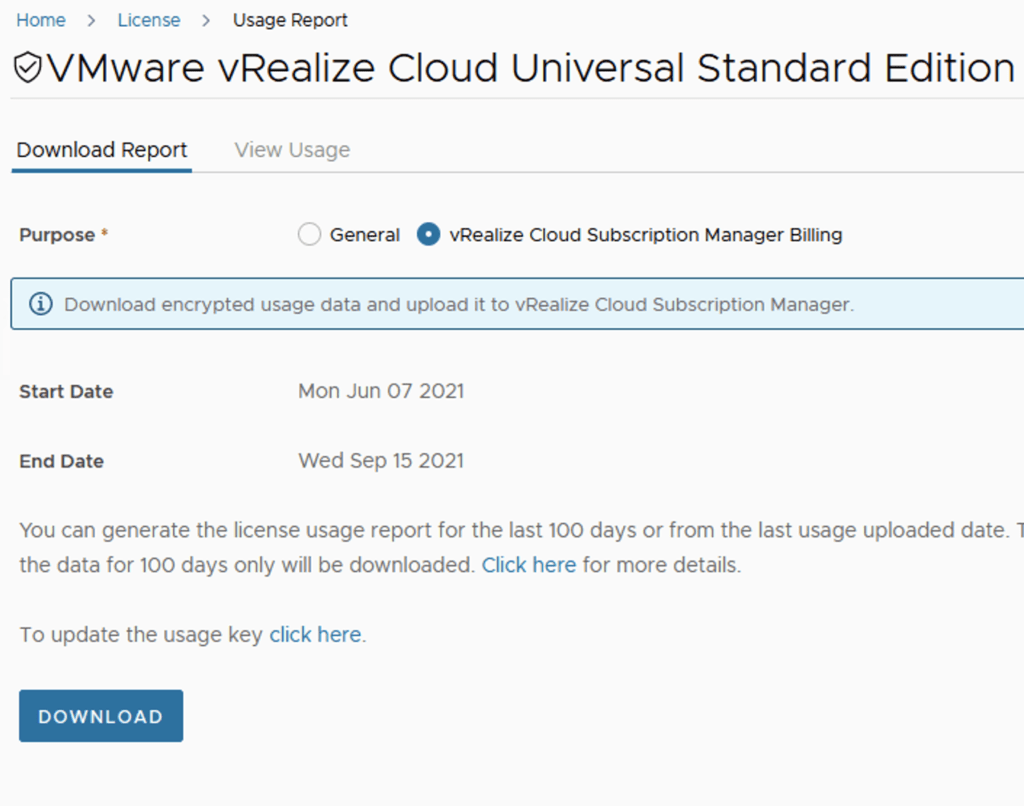1024x806 pixels.
Task: Switch to the View Usage tab
Action: [292, 150]
